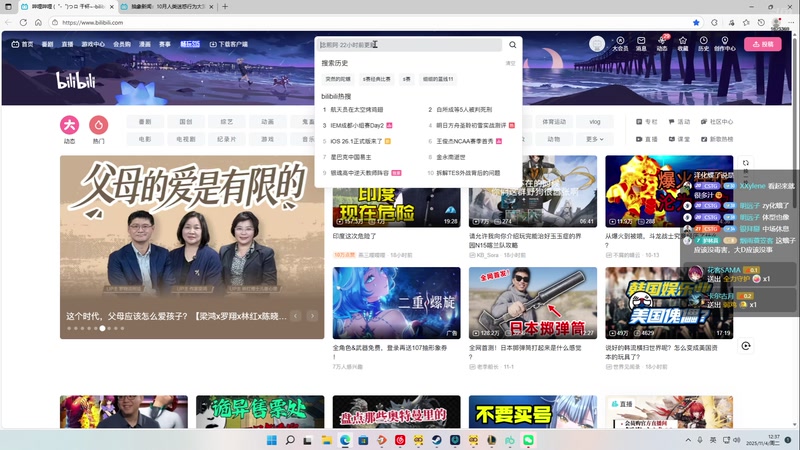Click the pink 动态 circle icon

(69, 125)
